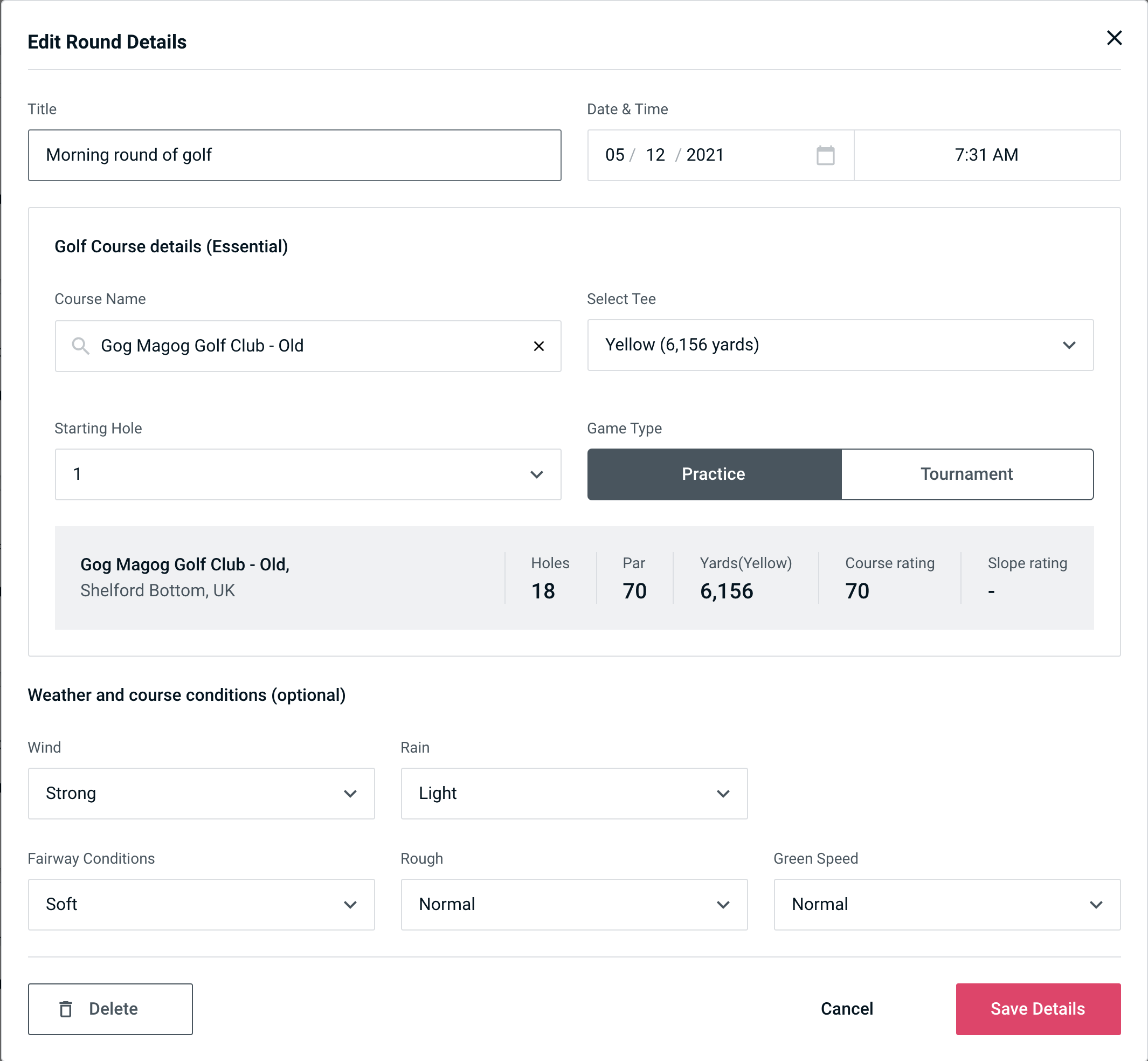Click the dropdown chevron for Wind condition
Image resolution: width=1148 pixels, height=1061 pixels.
[350, 793]
